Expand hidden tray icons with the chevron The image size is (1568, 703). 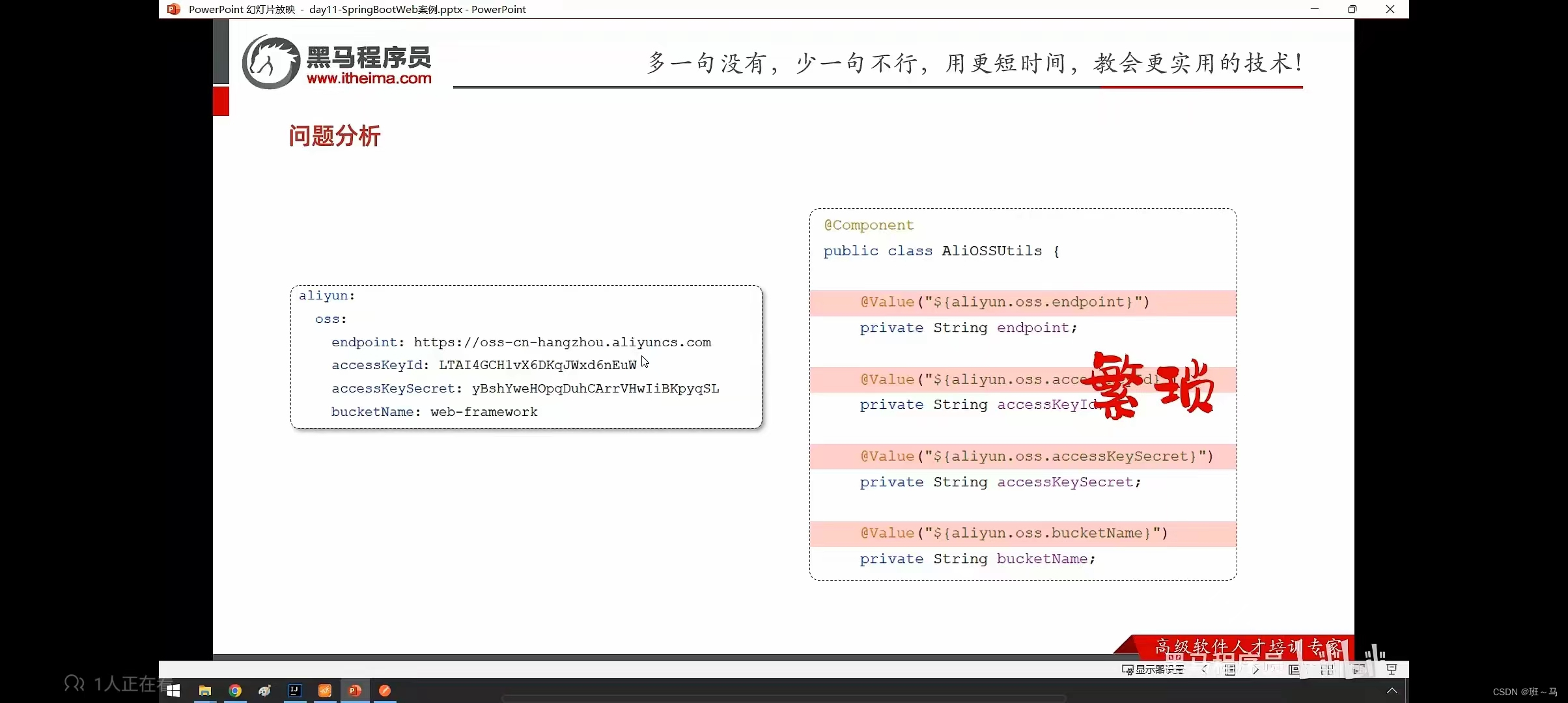(1393, 691)
